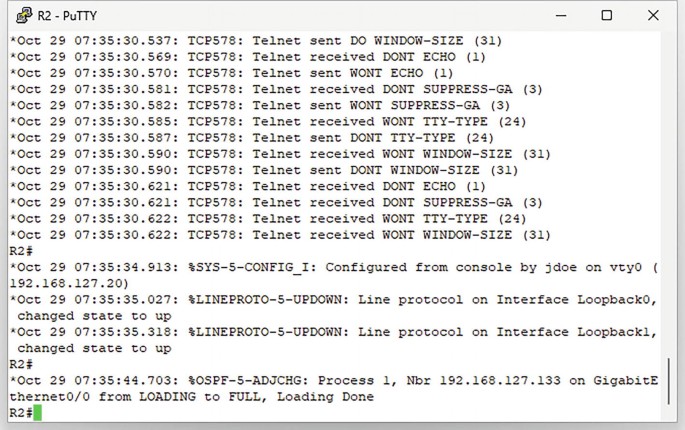Click the vertical scrollbar thumb
Image resolution: width=685 pixels, height=430 pixels.
pyautogui.click(x=668, y=381)
